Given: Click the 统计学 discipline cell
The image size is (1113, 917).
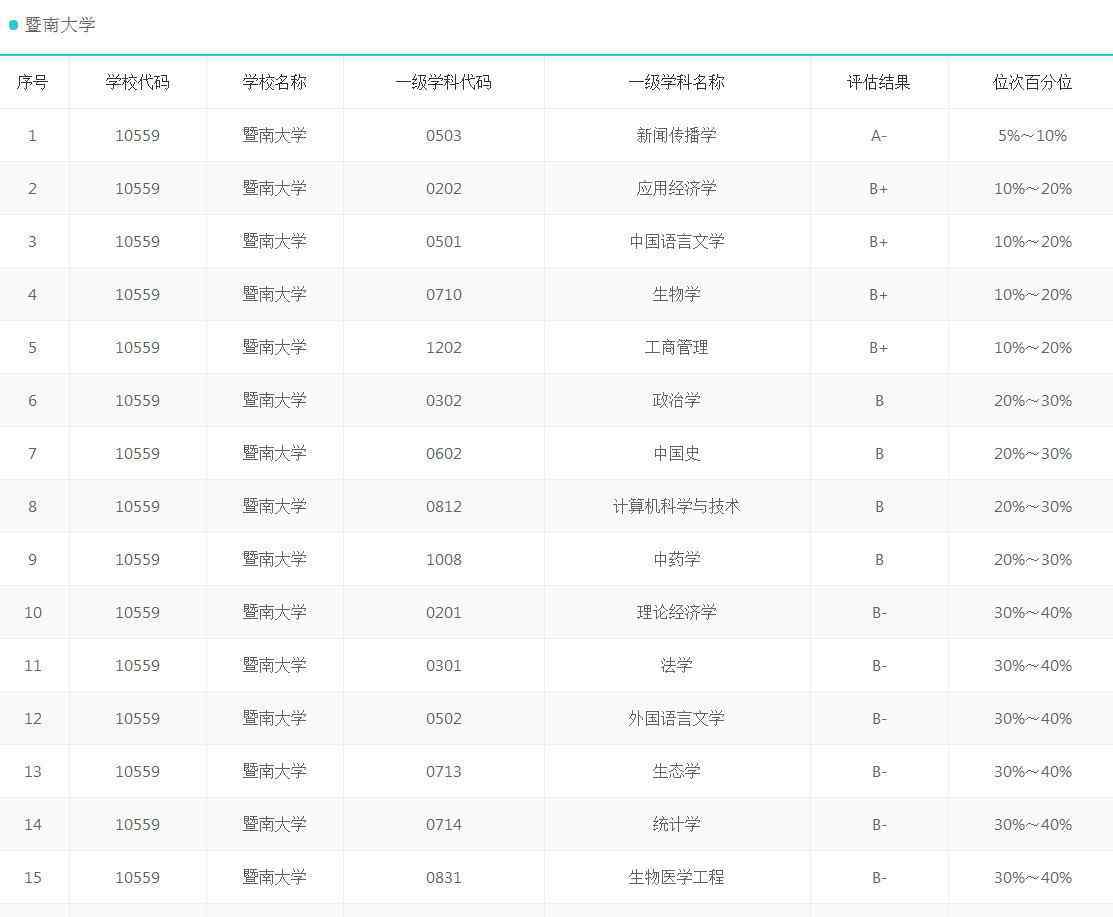Looking at the screenshot, I should tap(676, 824).
